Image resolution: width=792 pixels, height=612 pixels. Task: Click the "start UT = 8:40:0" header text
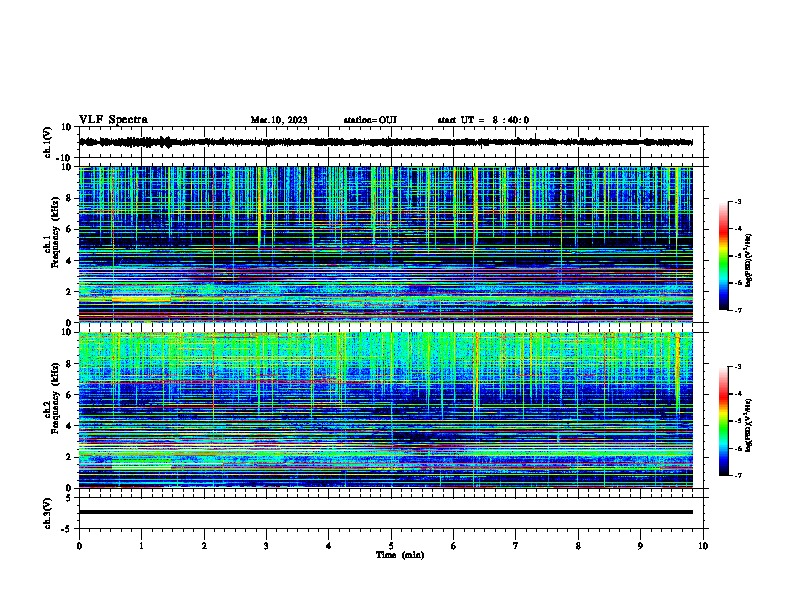(x=483, y=120)
